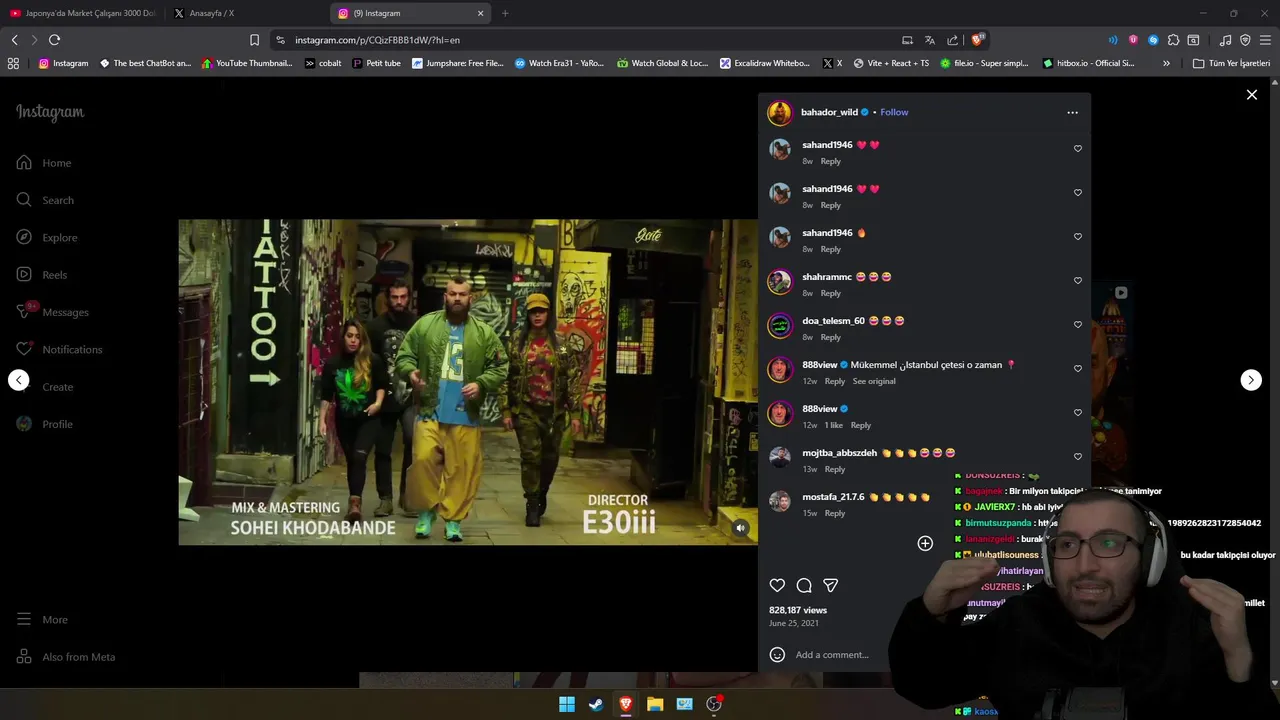Image resolution: width=1280 pixels, height=720 pixels.
Task: Switch to Anasayfa / X tab
Action: pyautogui.click(x=212, y=13)
